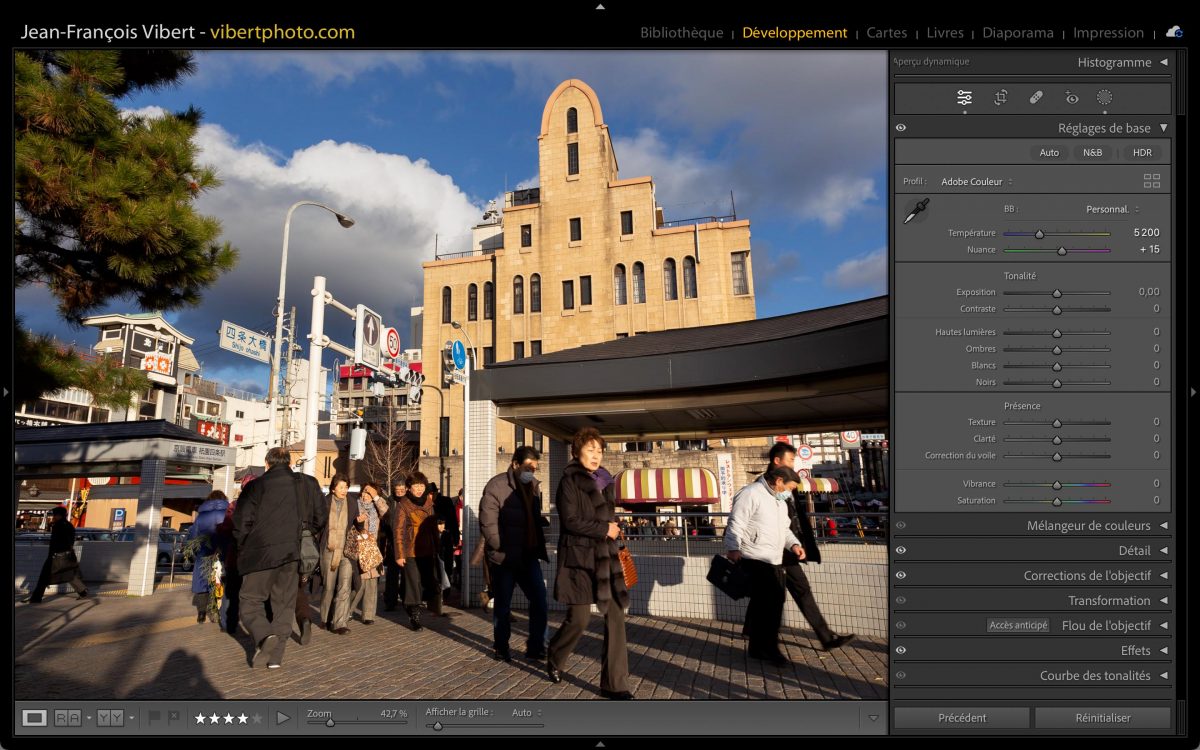Click the Réinitialiser button

pos(1102,717)
